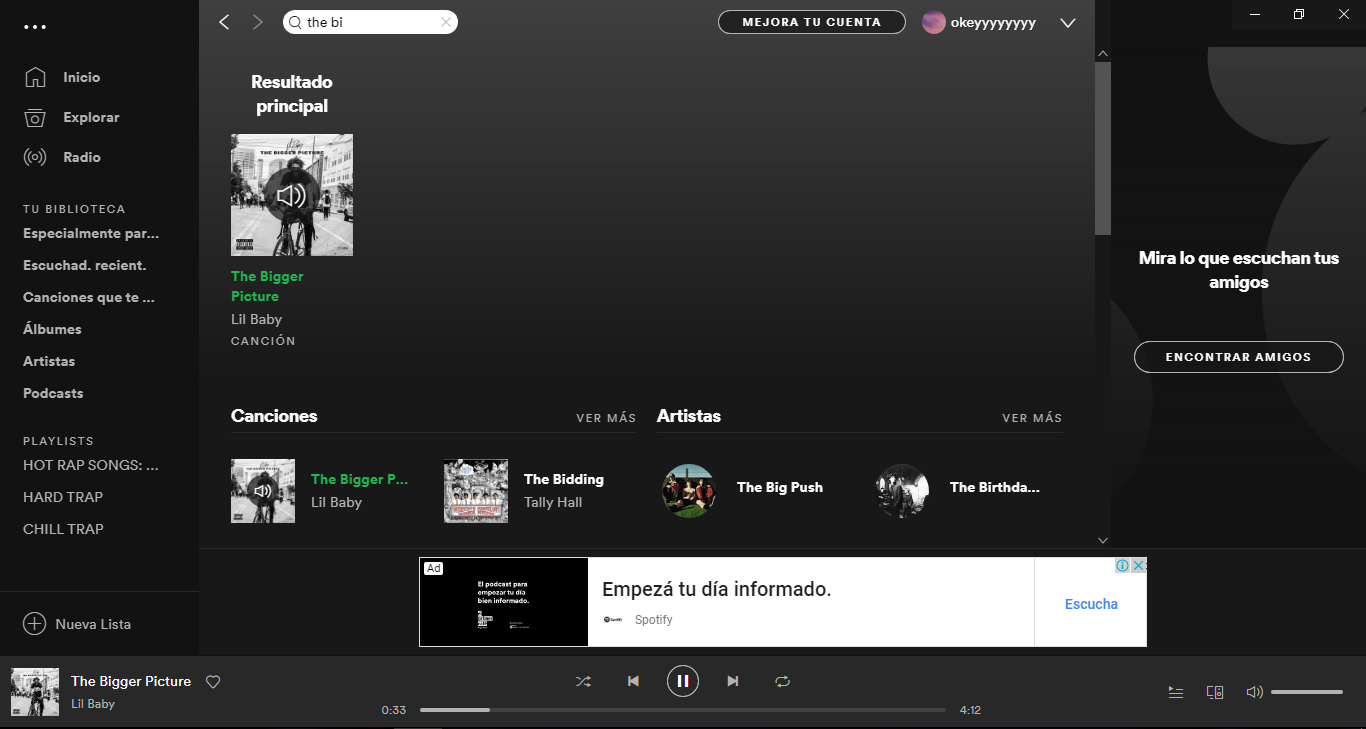Adjust the volume slider
This screenshot has width=1366, height=729.
click(1307, 692)
